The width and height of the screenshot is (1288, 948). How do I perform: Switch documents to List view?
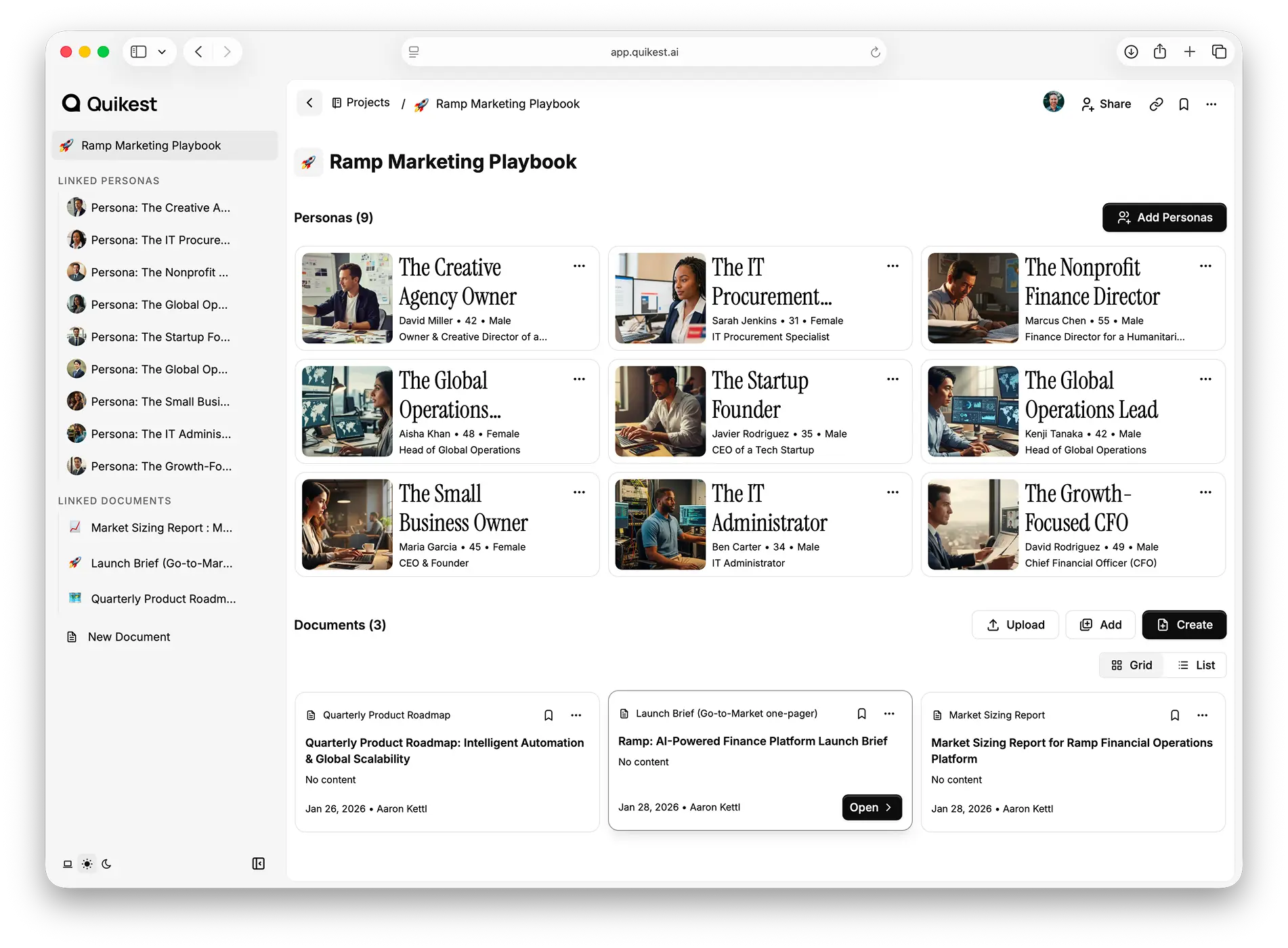tap(1196, 666)
